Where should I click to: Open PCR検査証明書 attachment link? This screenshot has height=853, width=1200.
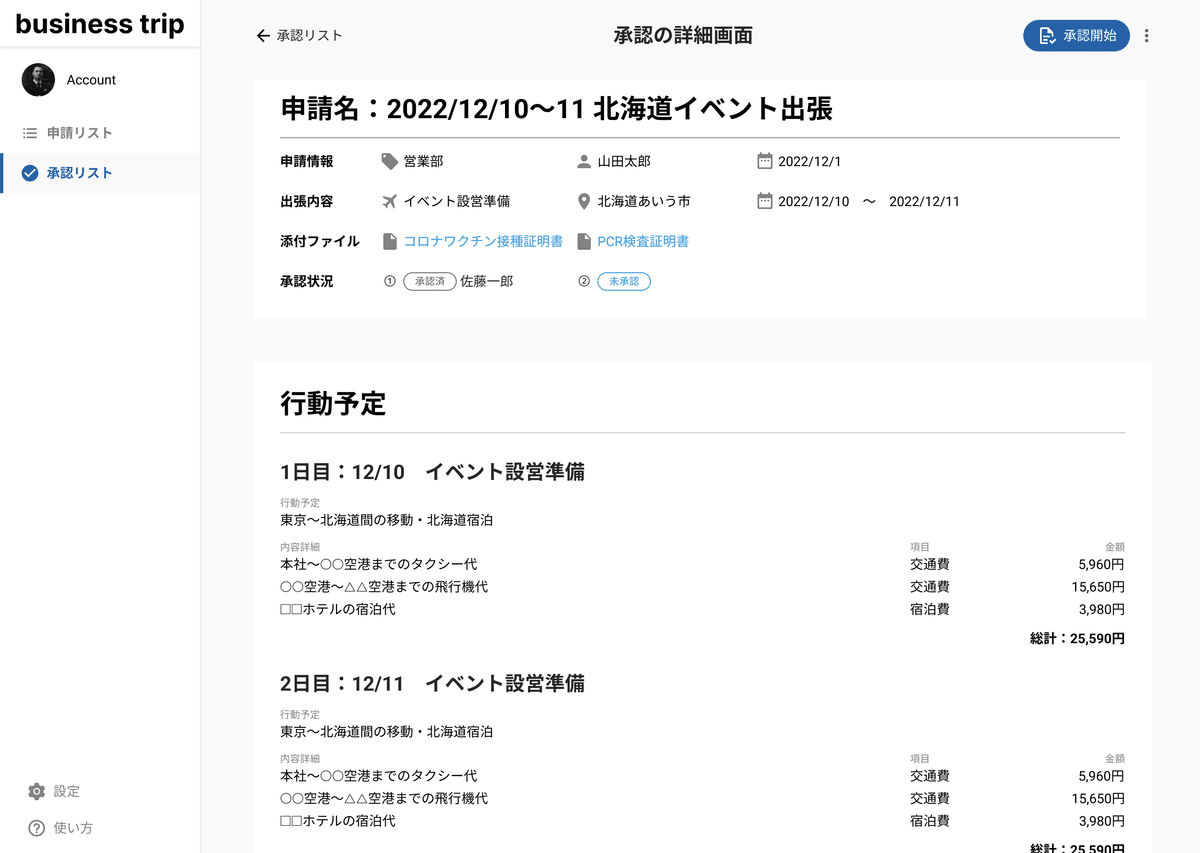[x=643, y=241]
